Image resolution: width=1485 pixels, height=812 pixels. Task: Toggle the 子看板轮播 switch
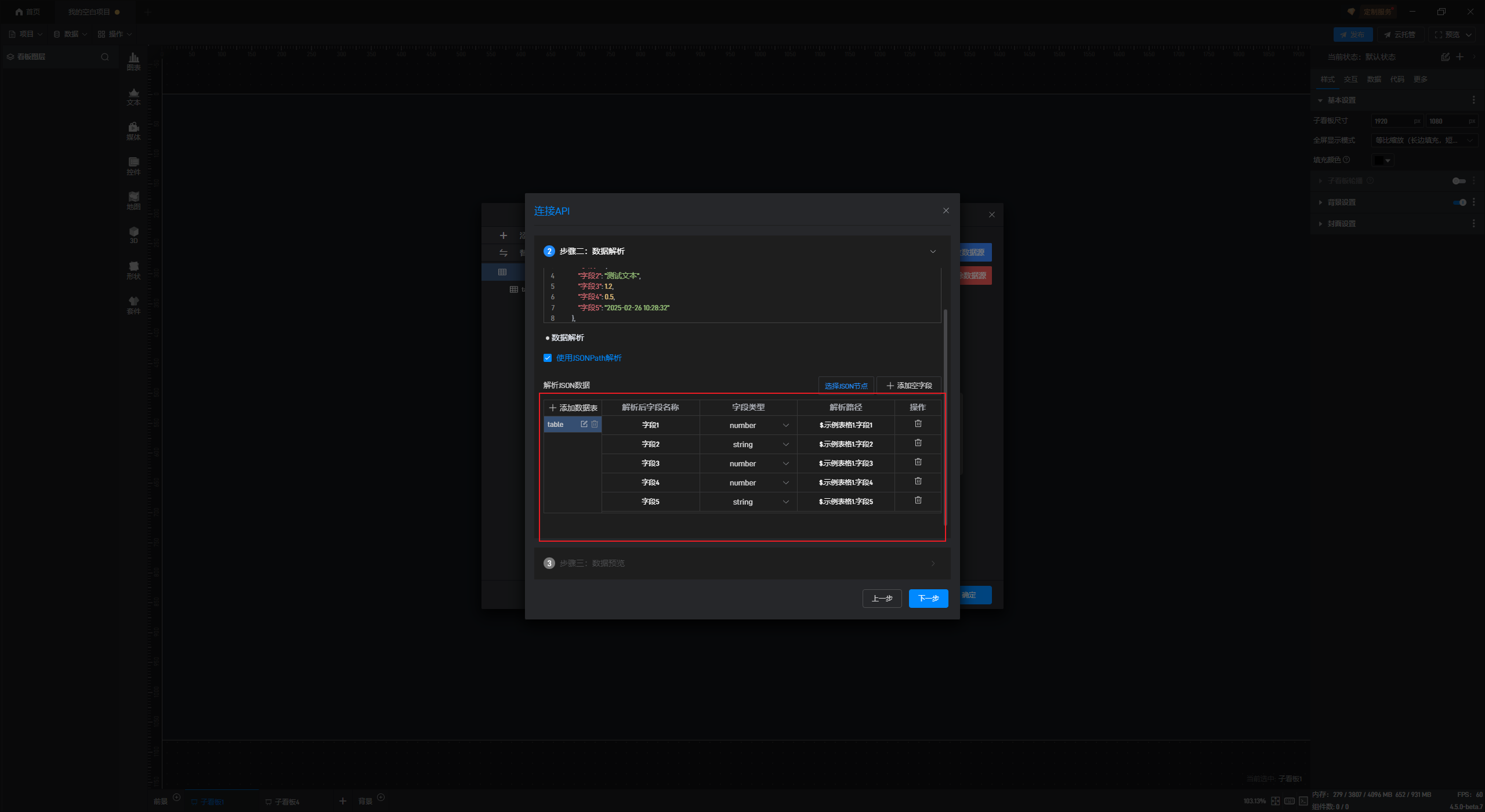point(1458,181)
